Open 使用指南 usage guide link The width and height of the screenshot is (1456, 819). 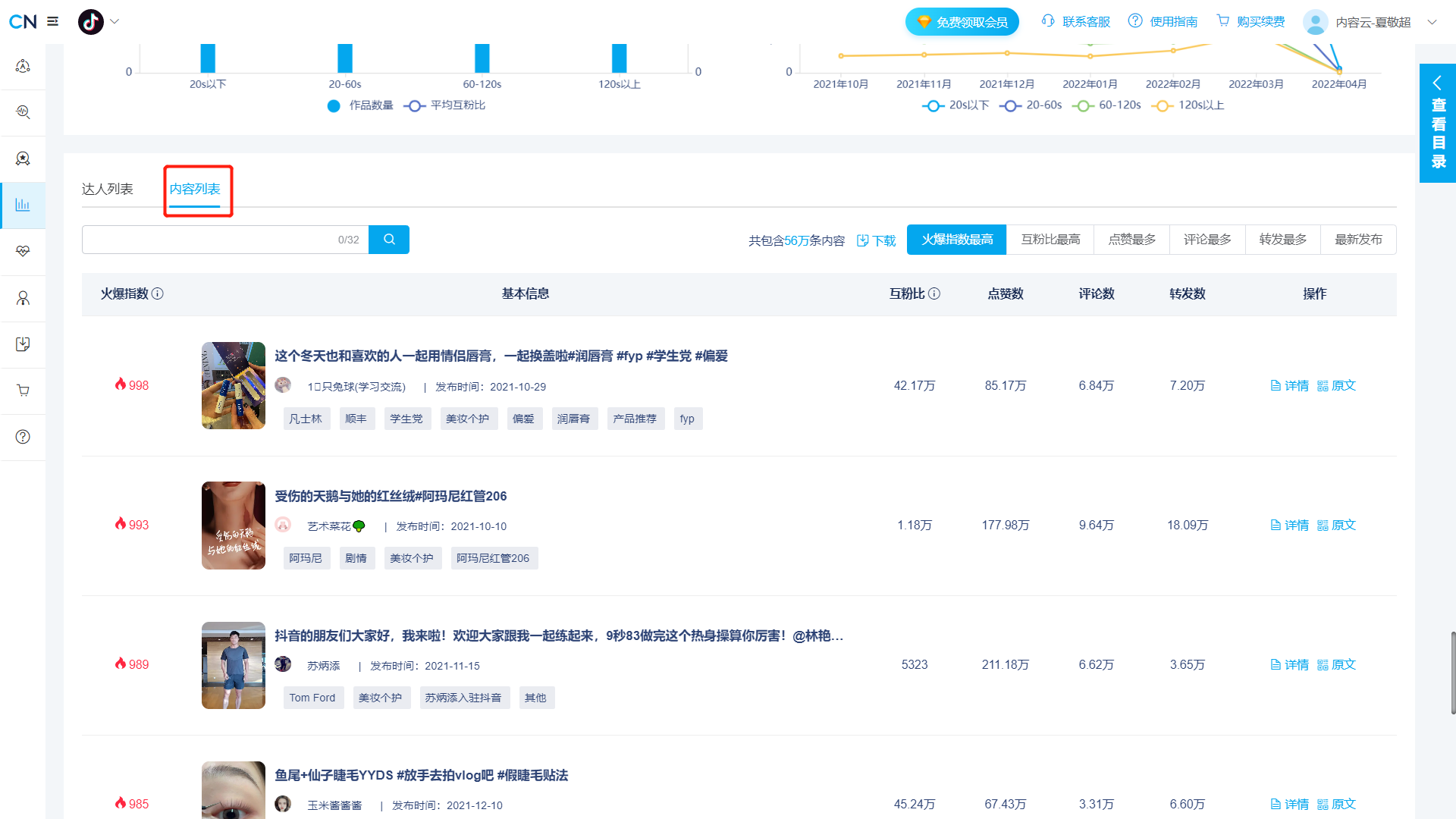1163,22
